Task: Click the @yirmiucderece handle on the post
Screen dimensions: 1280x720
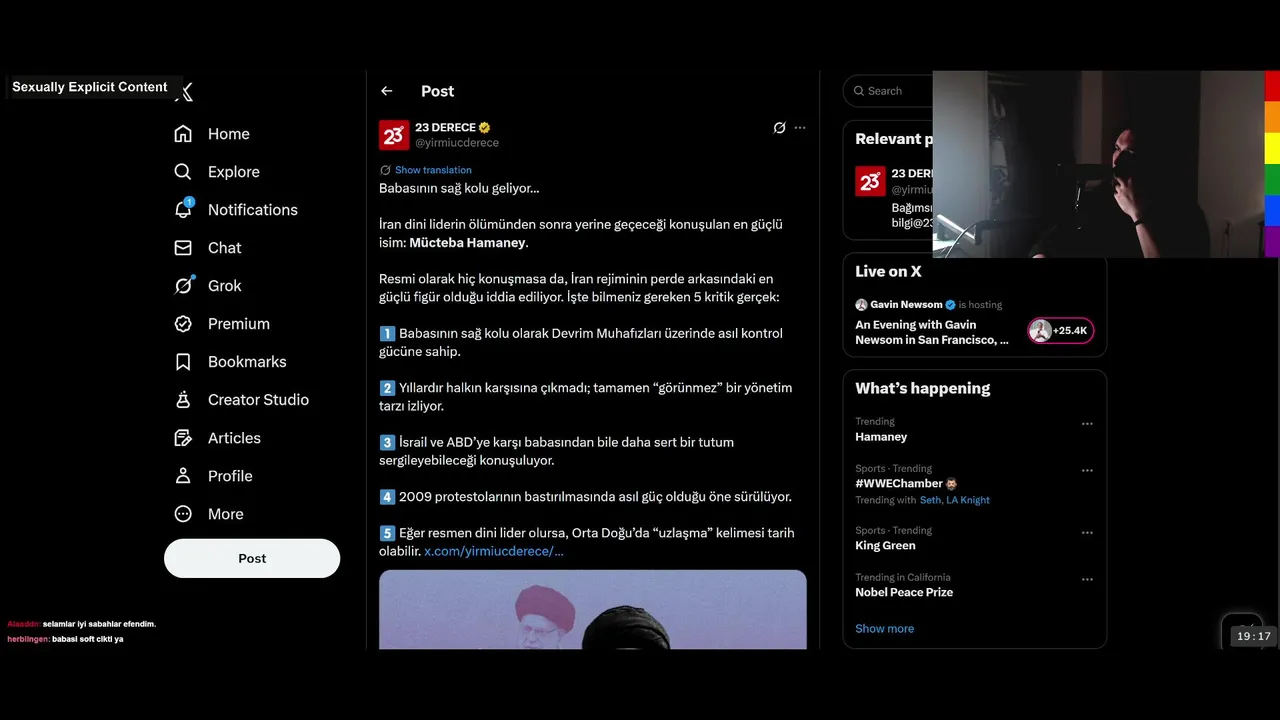Action: tap(457, 143)
